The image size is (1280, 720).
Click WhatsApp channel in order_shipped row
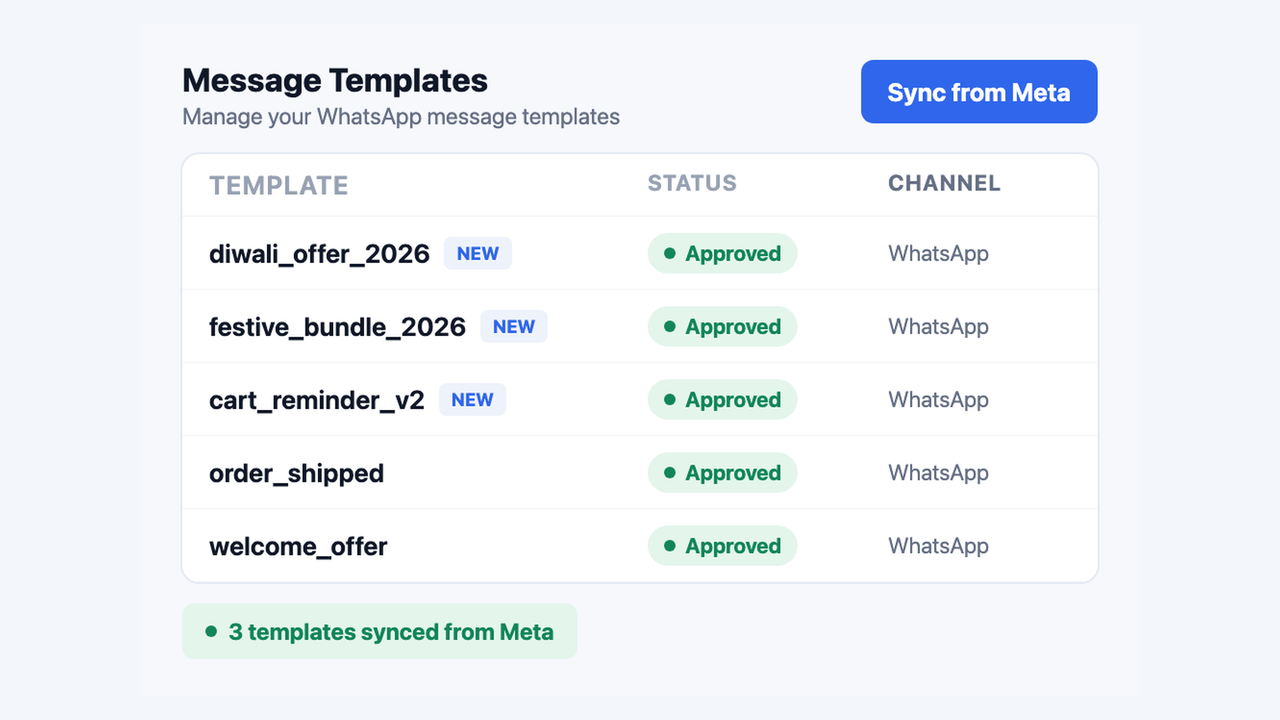click(x=938, y=473)
